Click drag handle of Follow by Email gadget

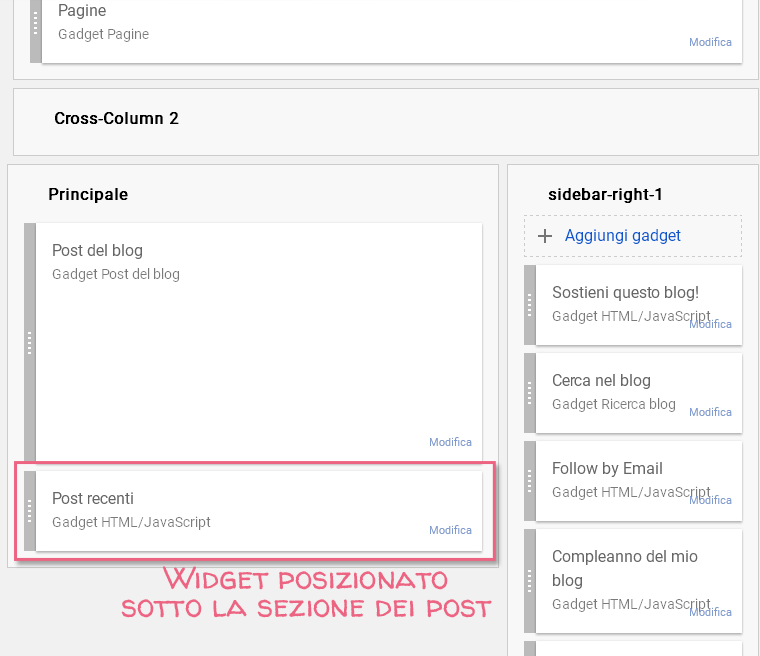click(530, 481)
